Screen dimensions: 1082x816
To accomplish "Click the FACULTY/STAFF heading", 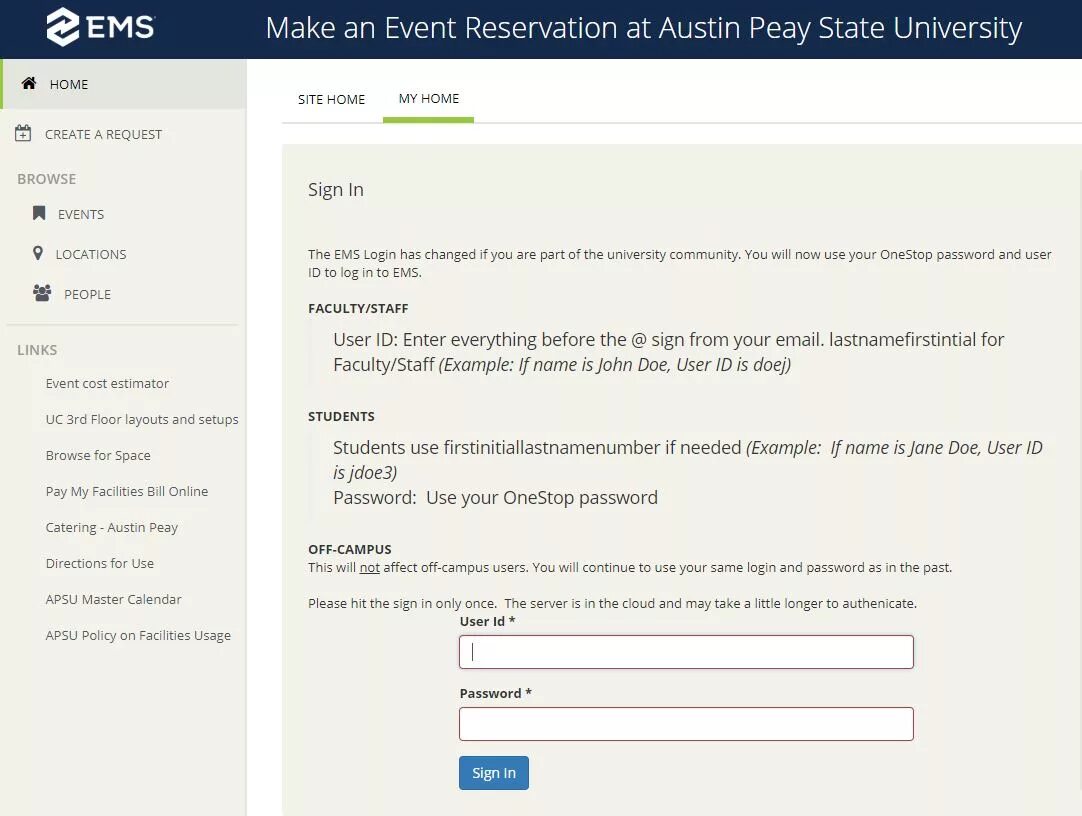I will coord(358,308).
